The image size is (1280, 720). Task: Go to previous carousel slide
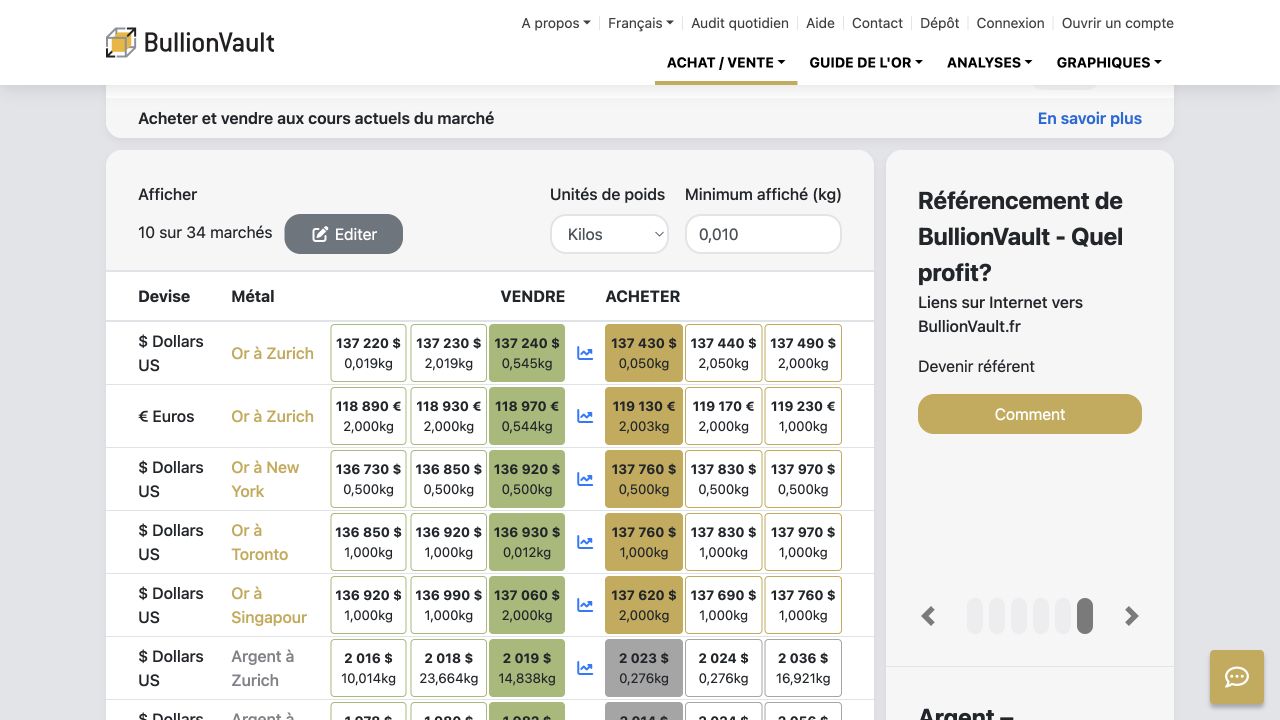click(x=929, y=616)
